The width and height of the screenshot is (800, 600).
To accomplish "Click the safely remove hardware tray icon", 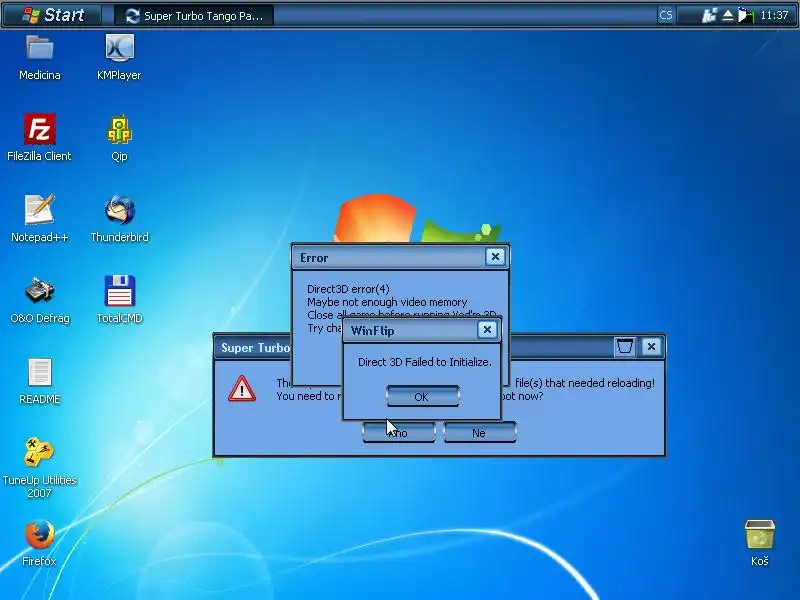I will click(728, 16).
